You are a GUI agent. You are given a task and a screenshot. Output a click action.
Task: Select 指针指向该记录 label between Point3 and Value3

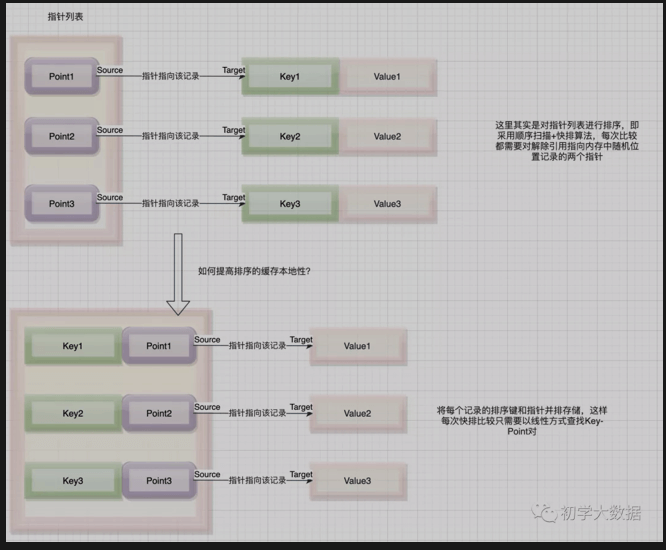[x=257, y=480]
